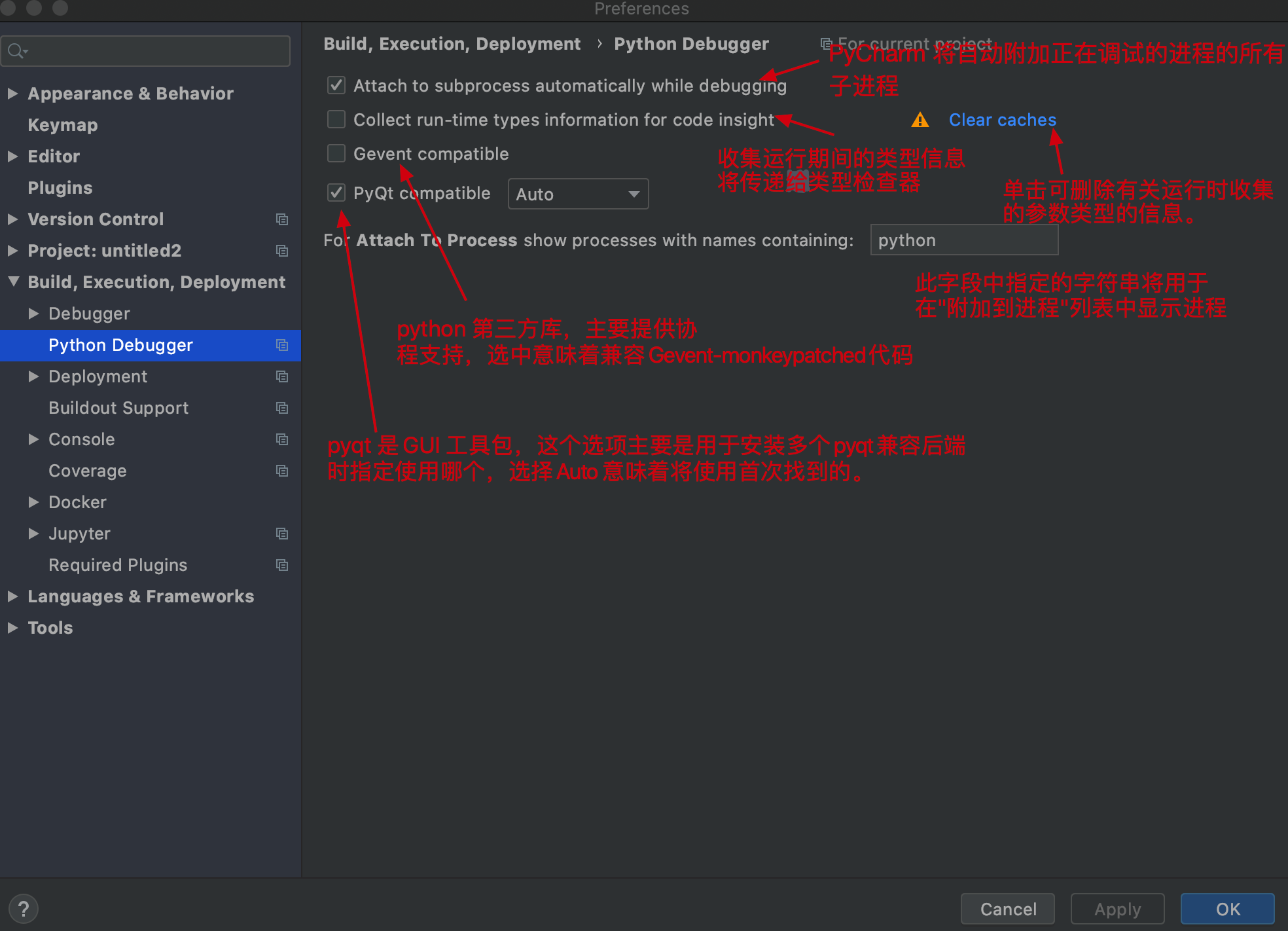
Task: Click project-level icon beside Console
Action: 282,439
